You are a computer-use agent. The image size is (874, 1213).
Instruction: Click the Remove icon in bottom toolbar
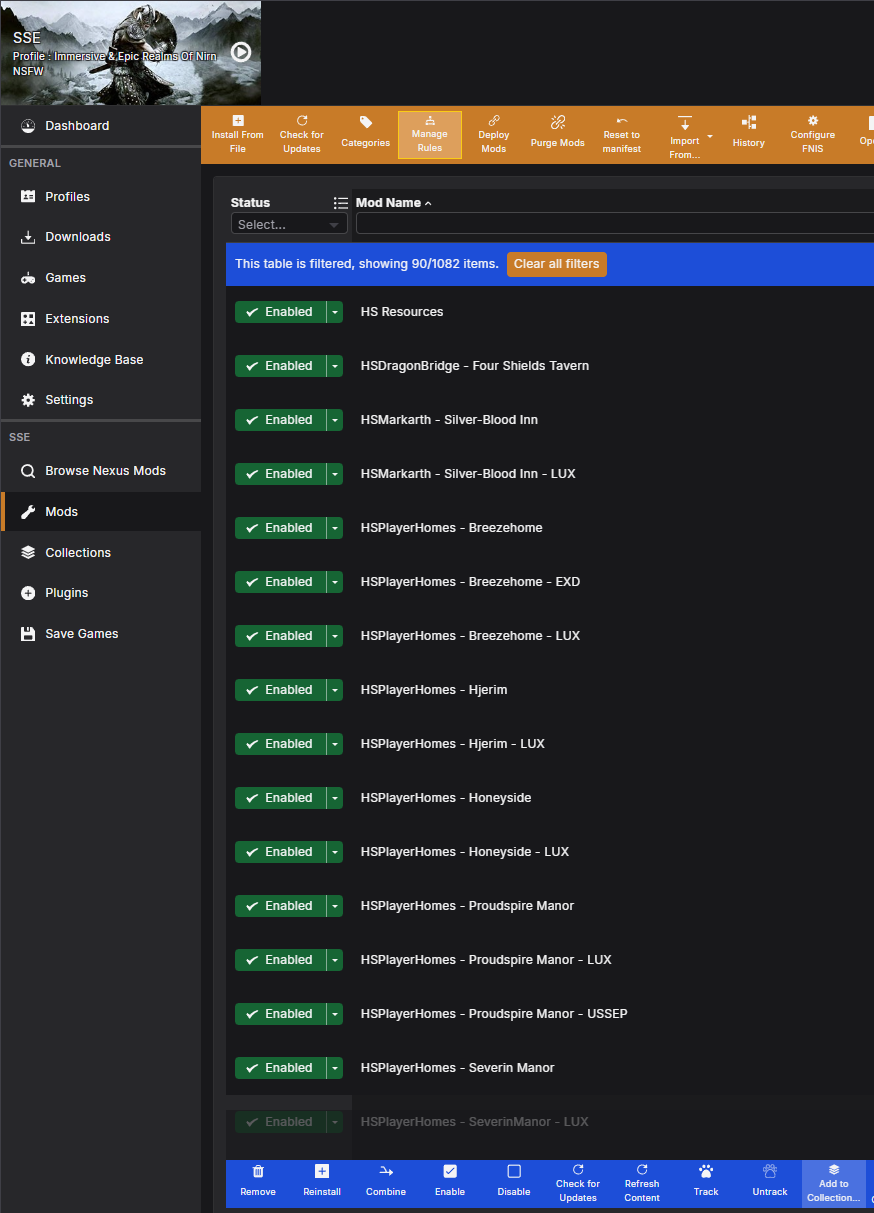pyautogui.click(x=258, y=1183)
